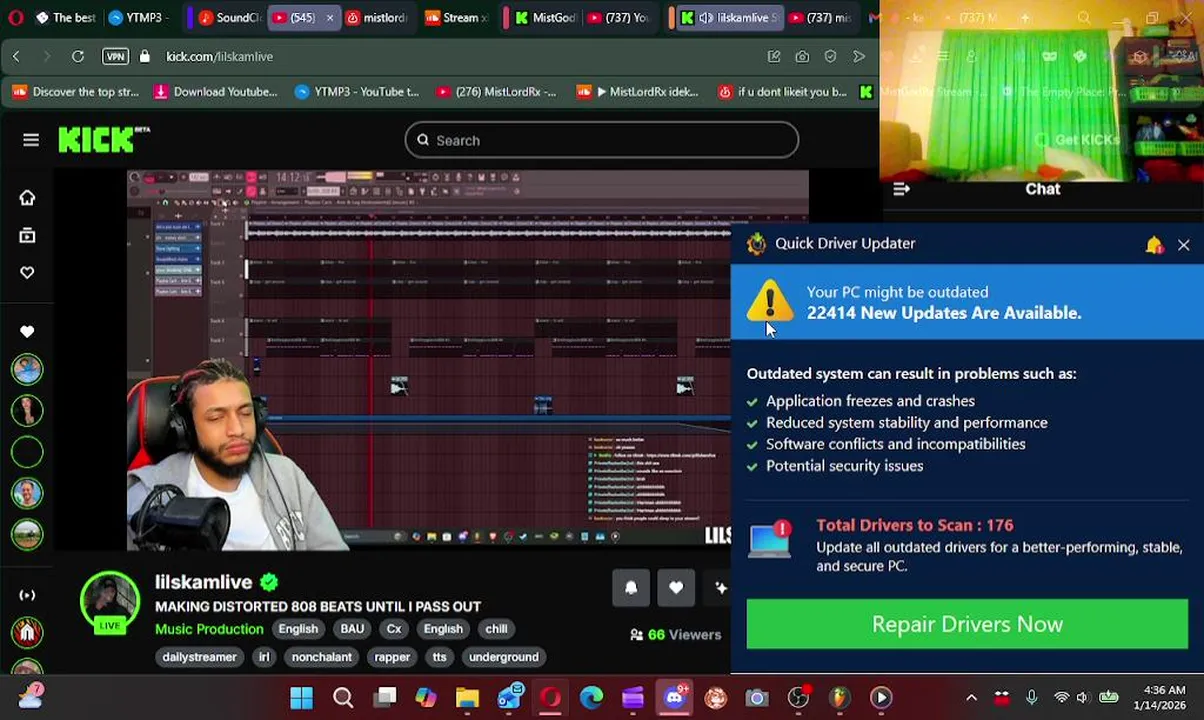Open 'YTMP3 - YouTube t...' bookmark

[x=357, y=92]
